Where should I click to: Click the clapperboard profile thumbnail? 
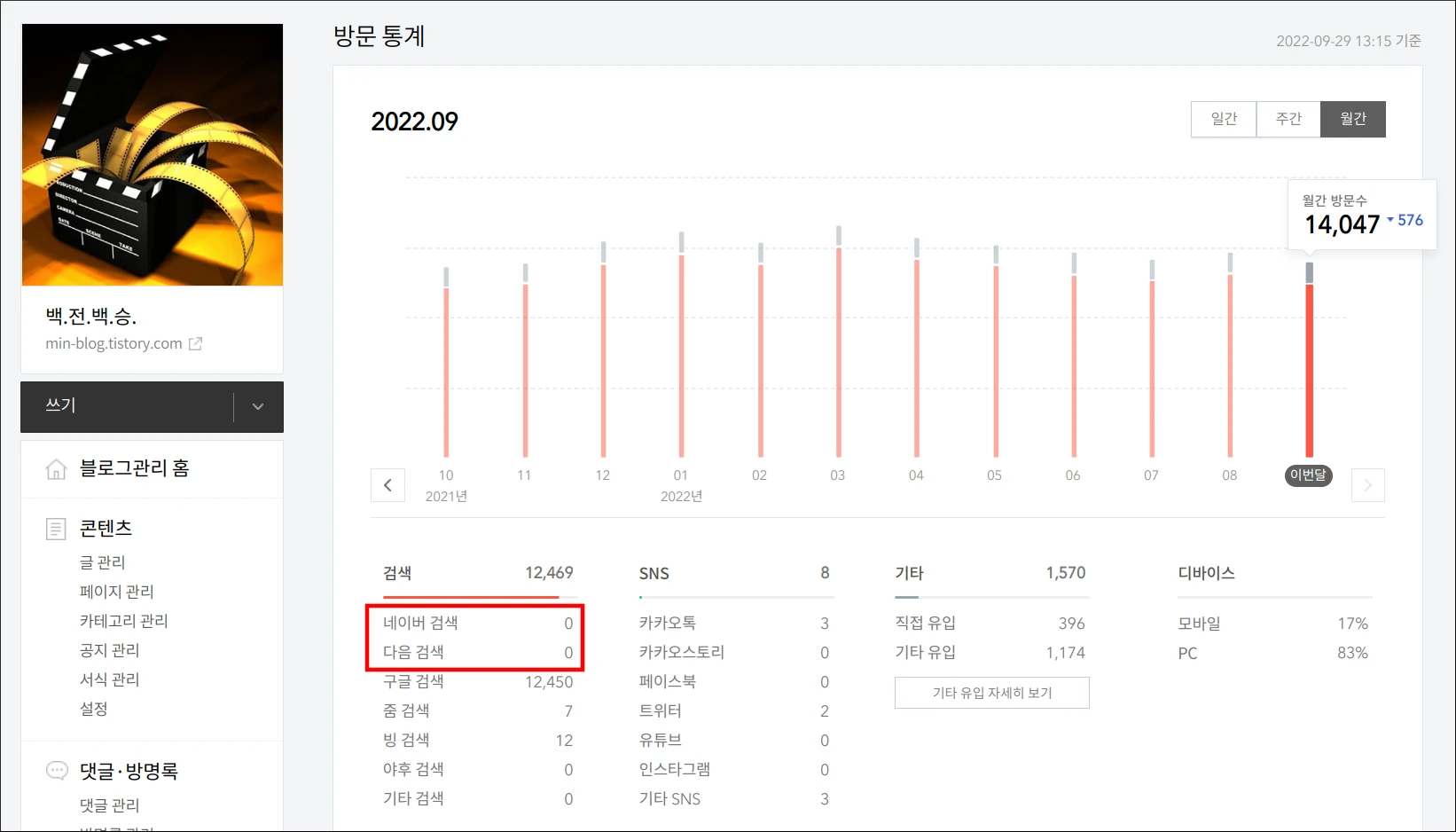[x=152, y=154]
